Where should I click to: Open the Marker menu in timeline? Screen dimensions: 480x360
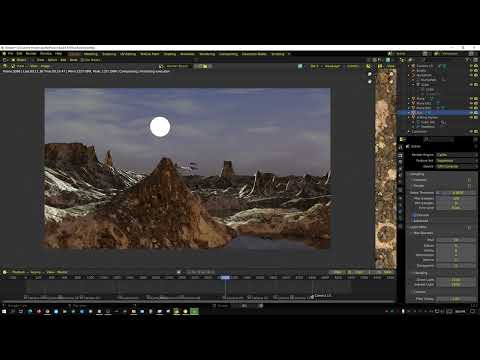pos(62,272)
